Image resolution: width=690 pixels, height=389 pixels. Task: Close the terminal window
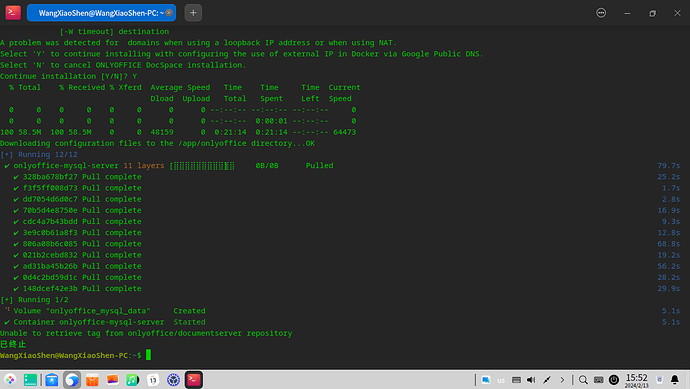pos(677,13)
